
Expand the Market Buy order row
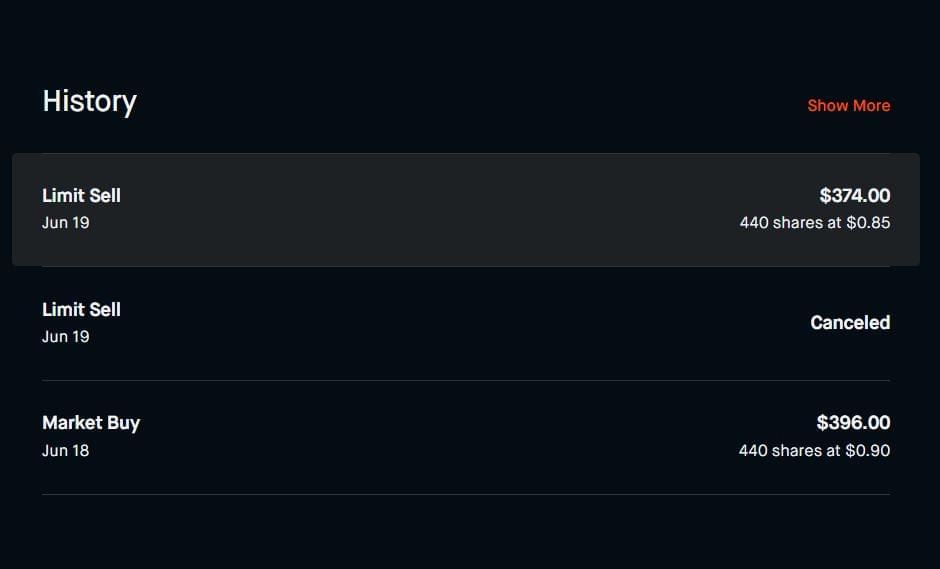click(x=465, y=437)
